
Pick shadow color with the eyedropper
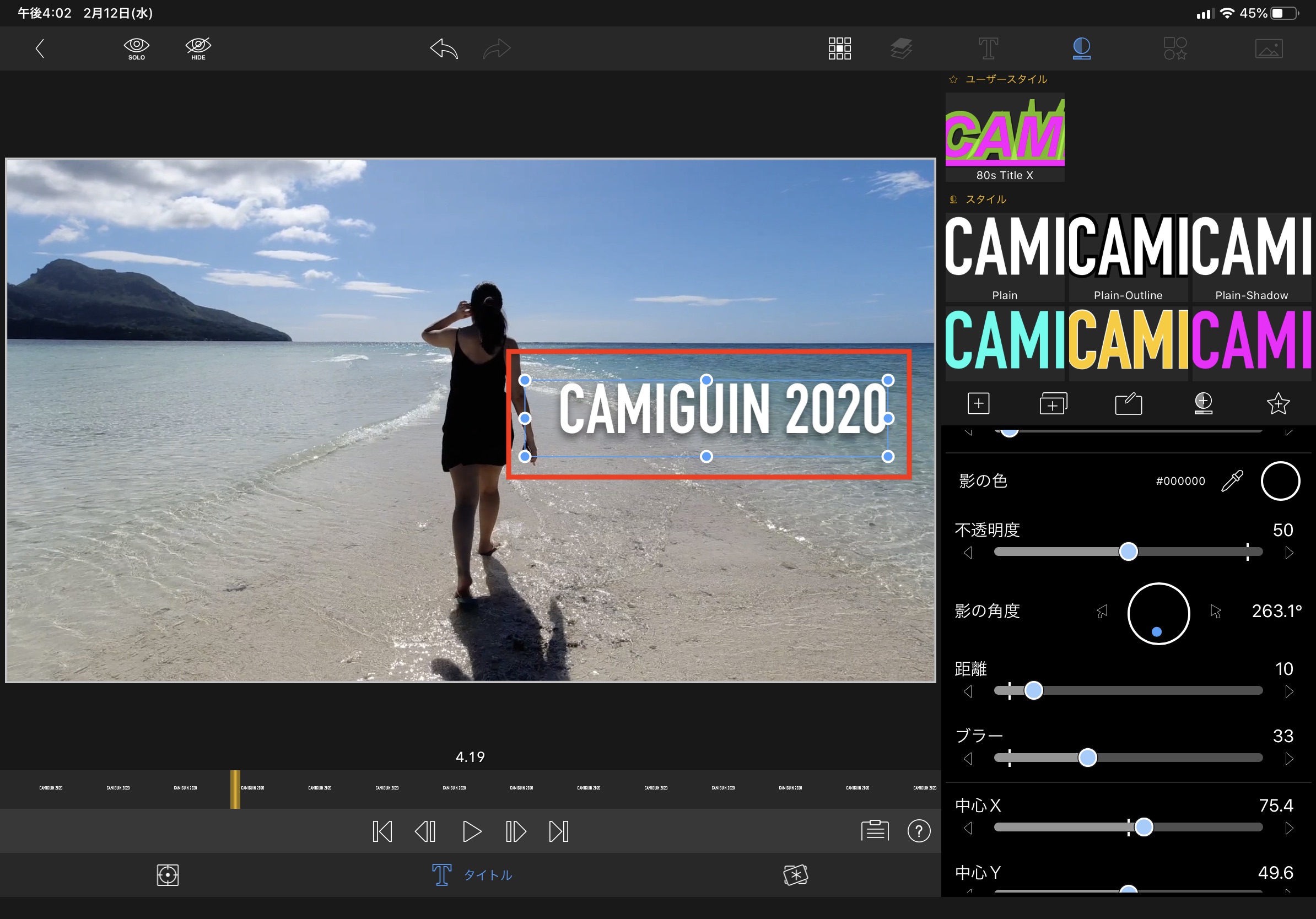[1232, 482]
